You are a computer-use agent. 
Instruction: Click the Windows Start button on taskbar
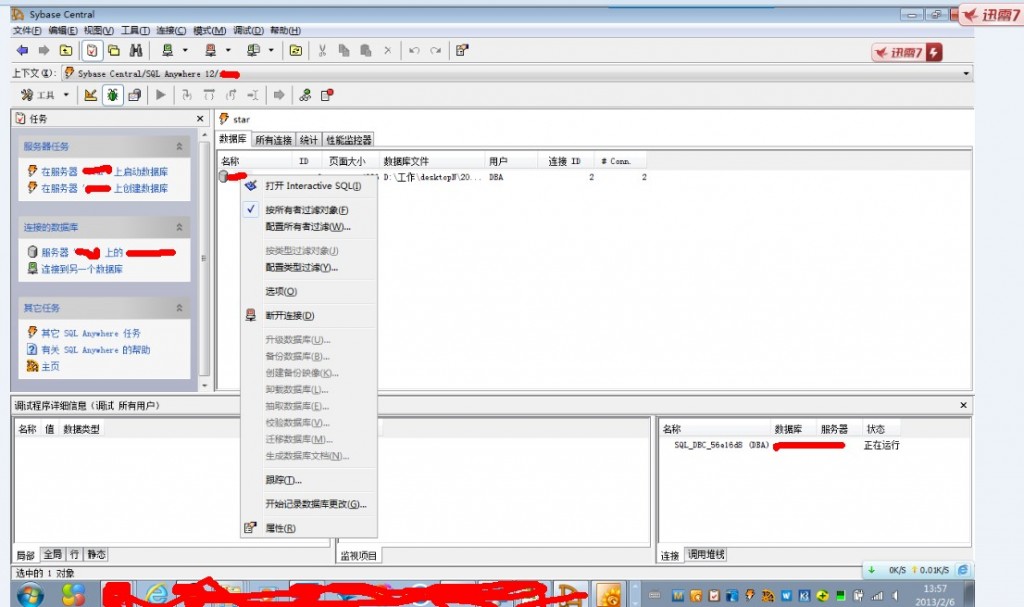30,594
